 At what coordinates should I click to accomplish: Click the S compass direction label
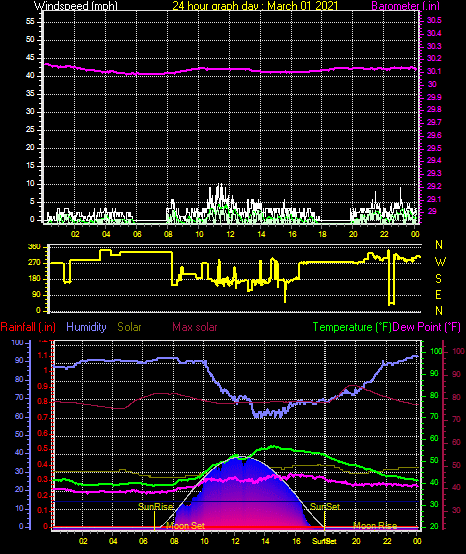click(x=438, y=279)
